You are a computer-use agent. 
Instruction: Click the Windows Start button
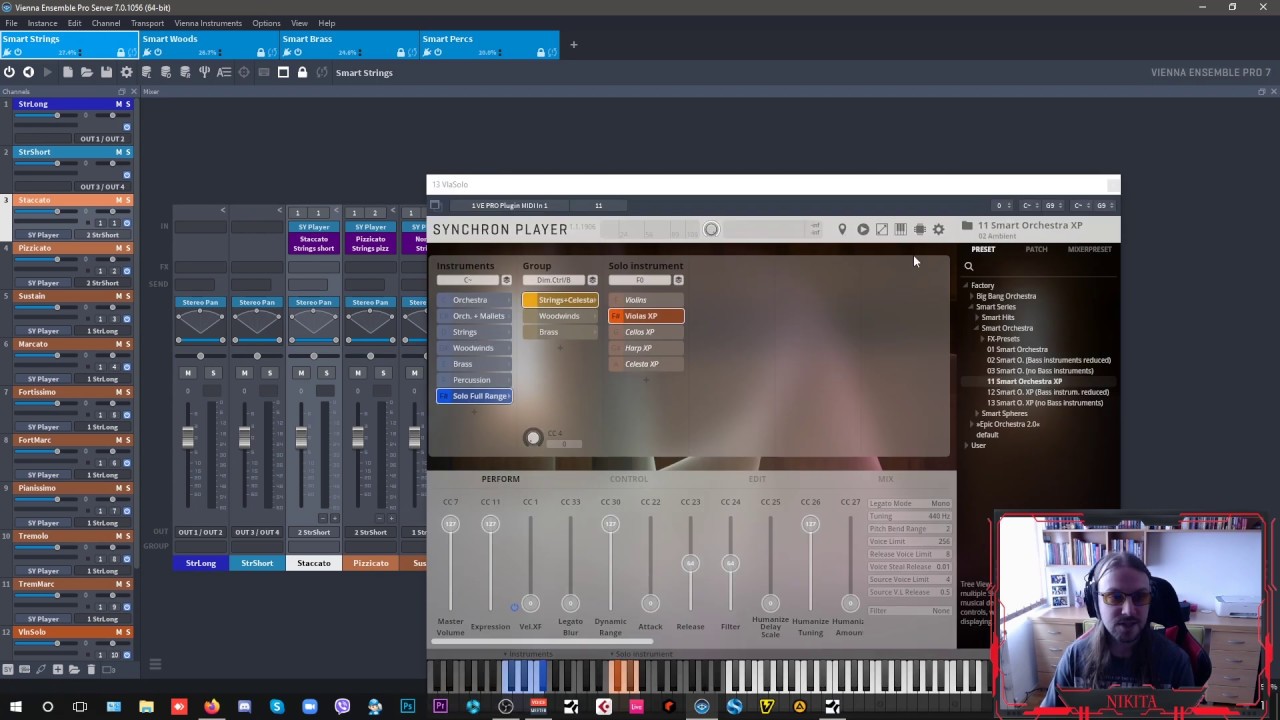15,707
